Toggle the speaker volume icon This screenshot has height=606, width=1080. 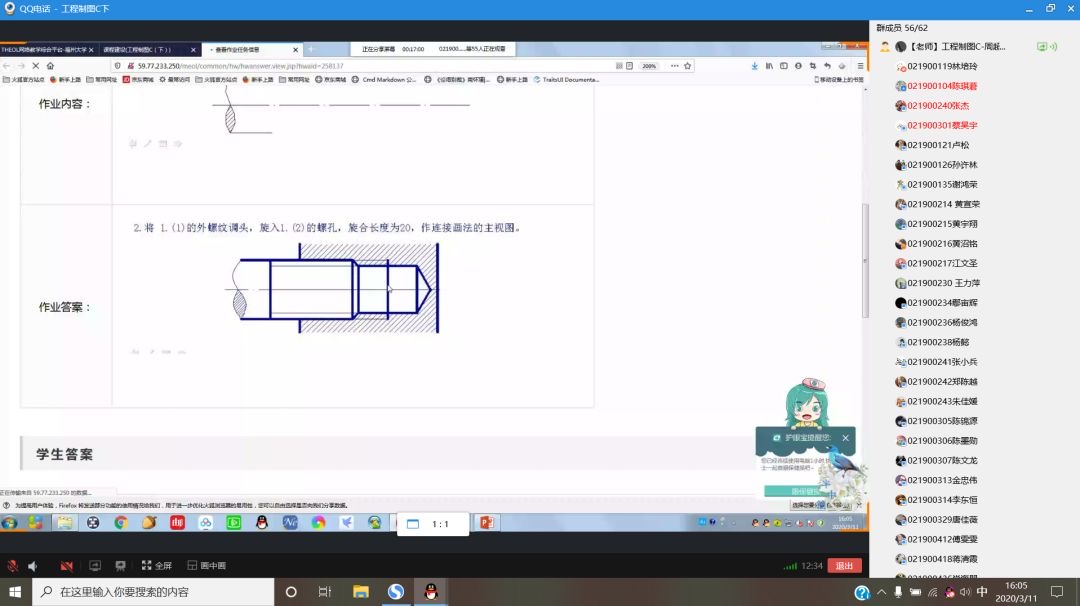coord(33,565)
